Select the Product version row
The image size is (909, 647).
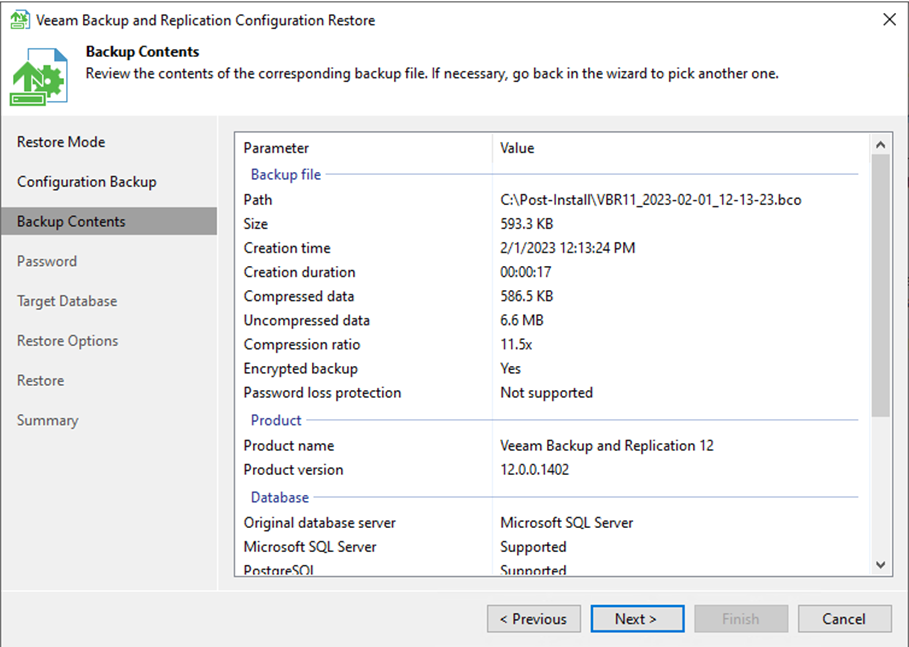coord(550,470)
